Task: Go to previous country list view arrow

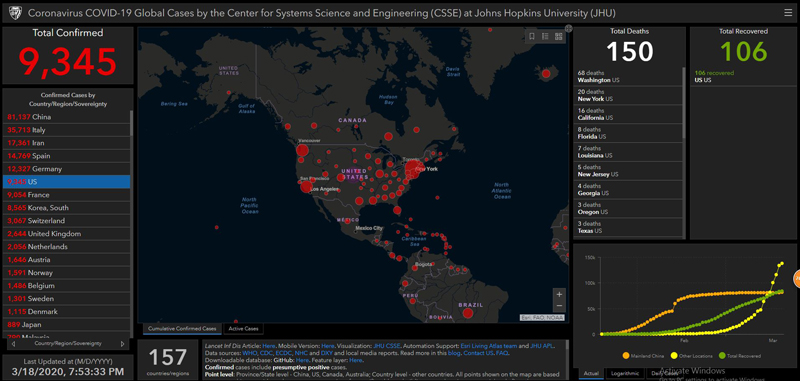Action: 13,344
